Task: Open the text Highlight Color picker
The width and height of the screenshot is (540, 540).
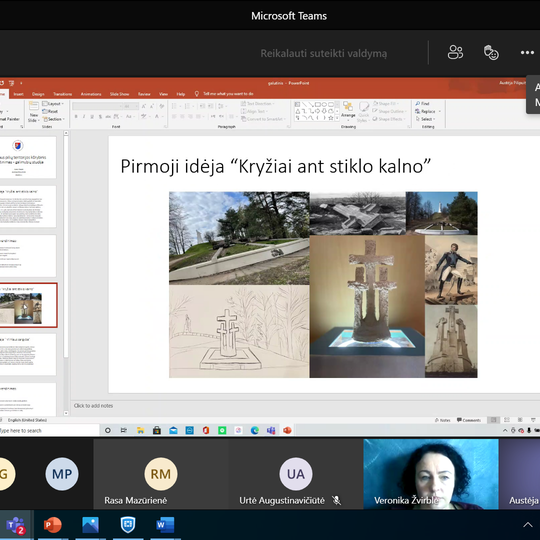Action: pos(145,117)
